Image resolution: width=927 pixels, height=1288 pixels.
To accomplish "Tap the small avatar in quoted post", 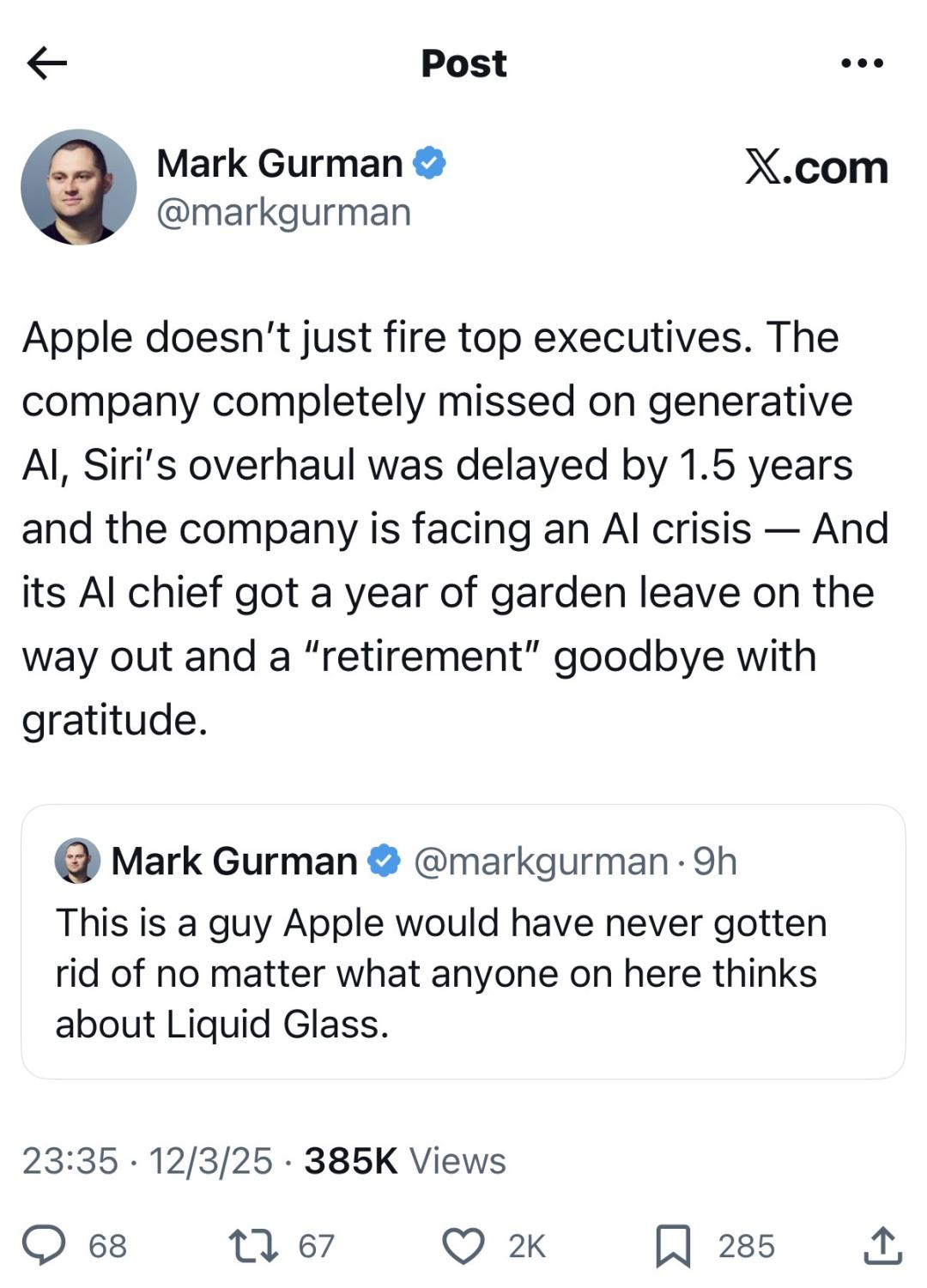I will pos(77,861).
